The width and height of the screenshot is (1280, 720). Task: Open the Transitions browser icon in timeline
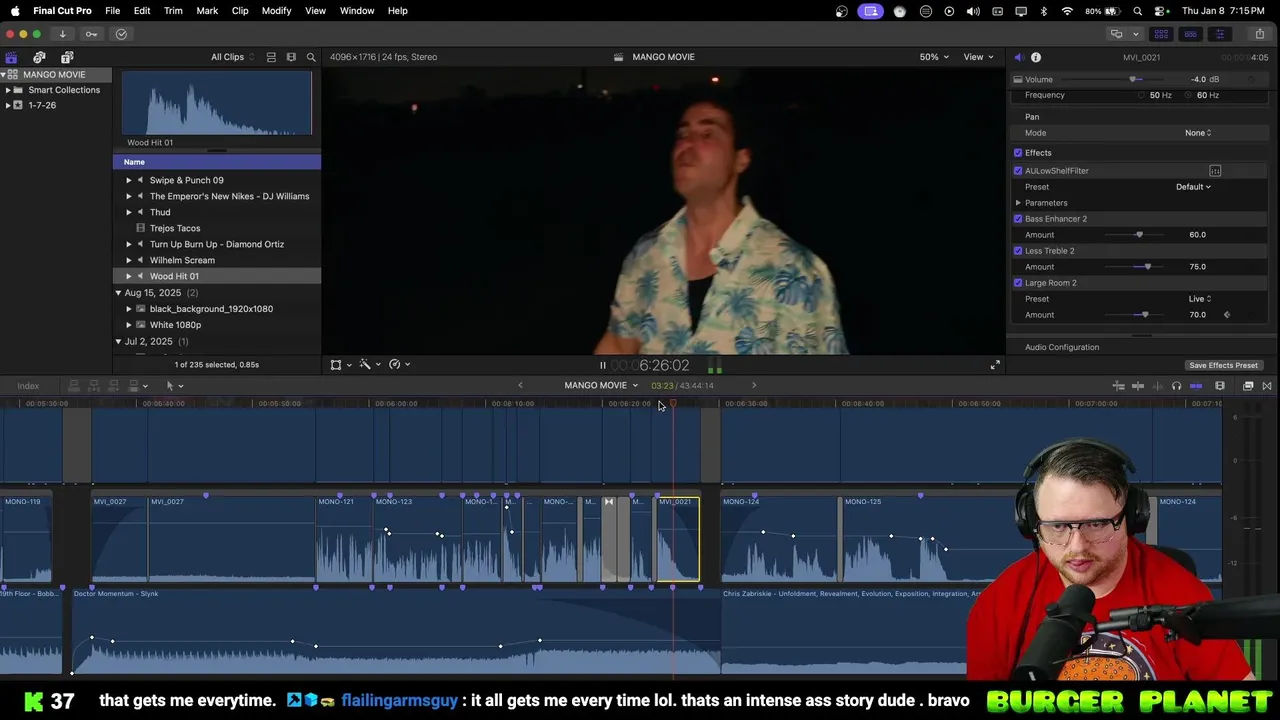(x=1267, y=386)
